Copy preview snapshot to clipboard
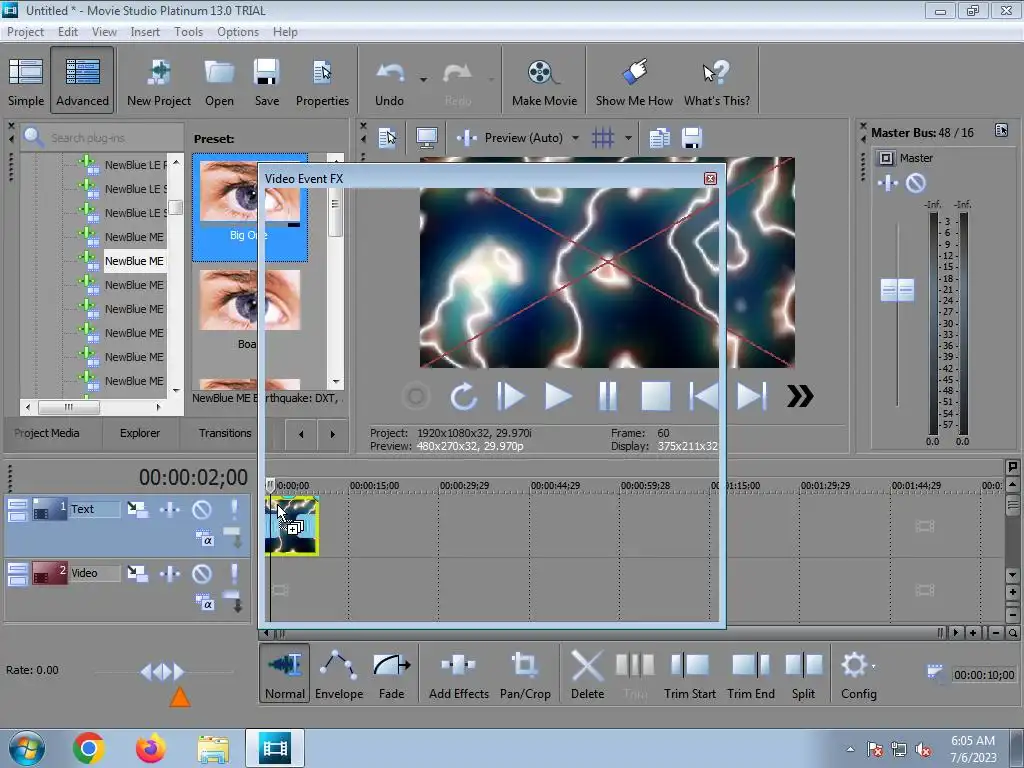The image size is (1024, 768). pos(660,138)
